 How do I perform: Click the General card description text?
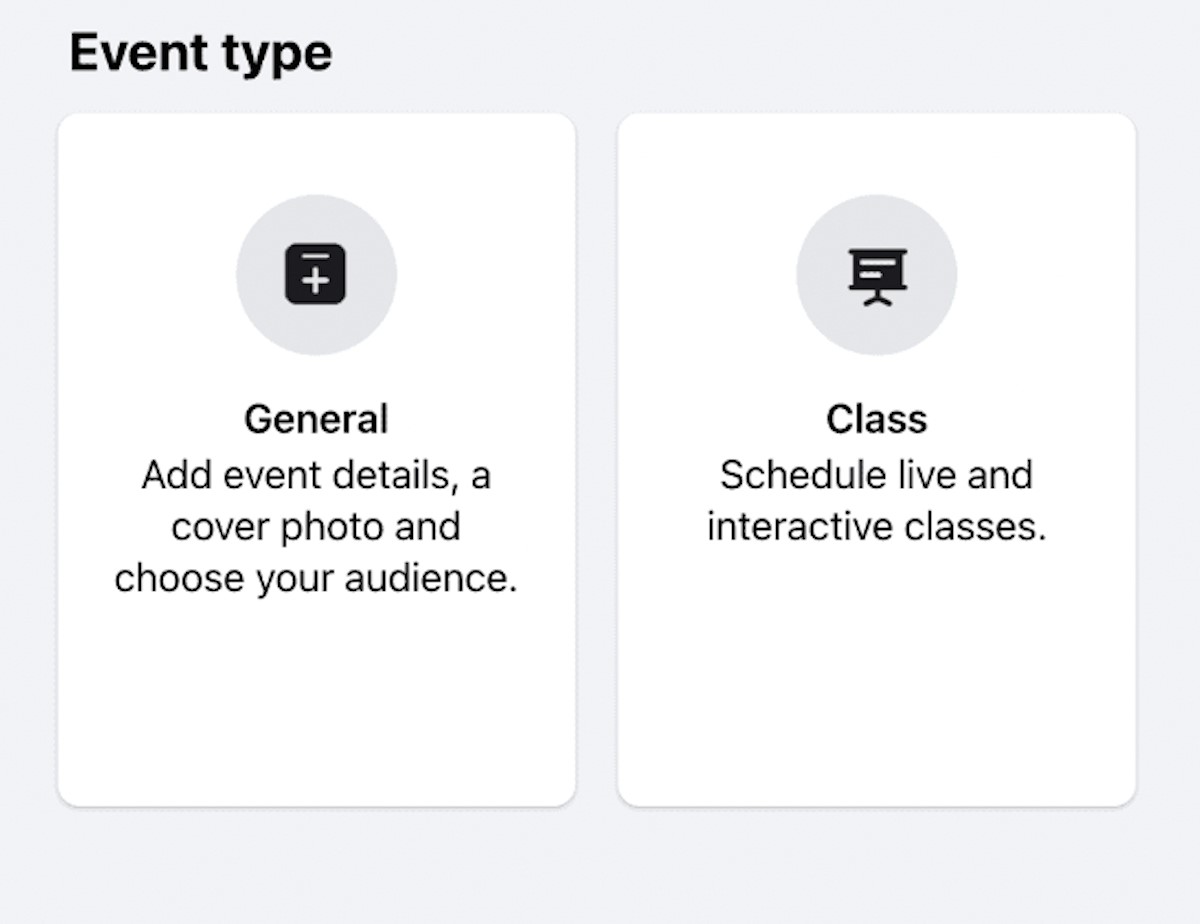(316, 525)
